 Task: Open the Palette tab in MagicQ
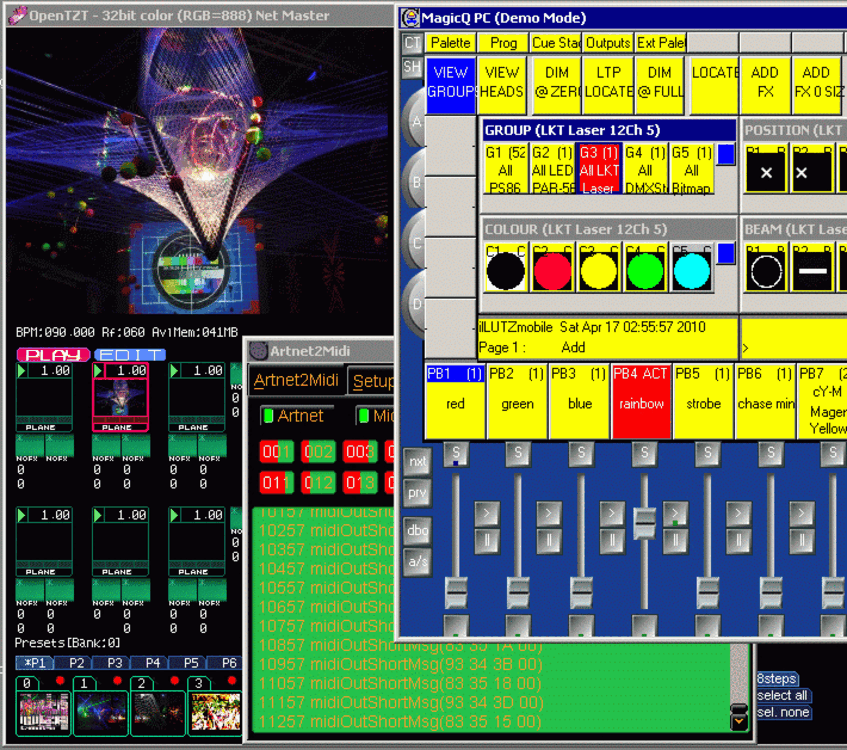[451, 43]
